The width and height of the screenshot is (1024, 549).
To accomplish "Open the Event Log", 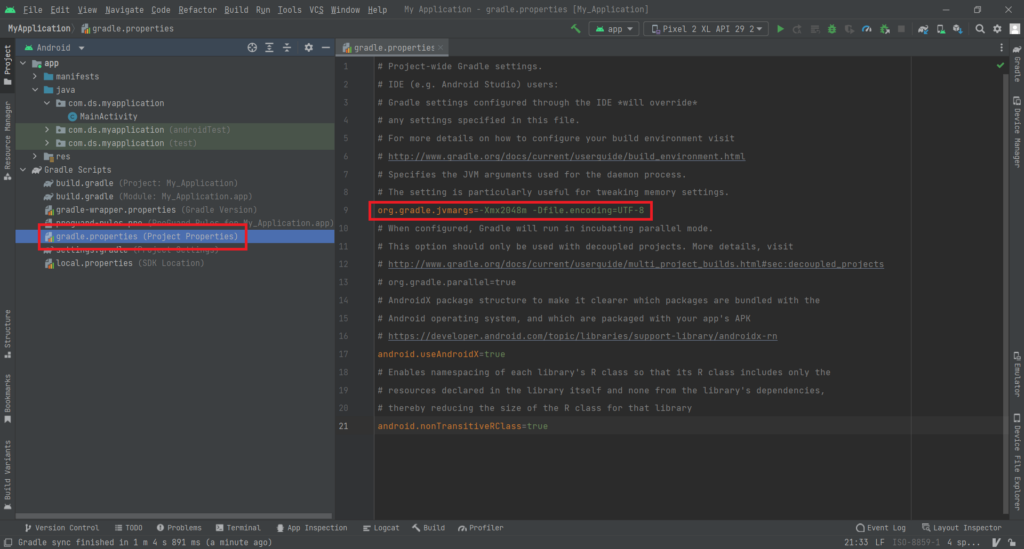I will pos(880,527).
